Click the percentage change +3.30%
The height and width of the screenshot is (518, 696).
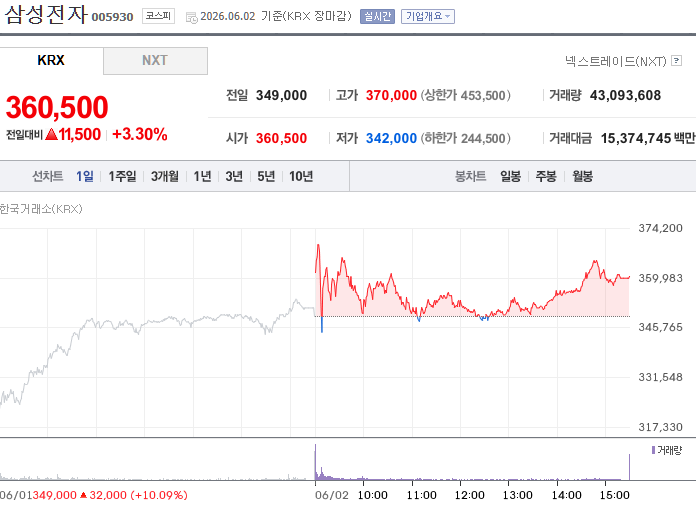coord(140,134)
